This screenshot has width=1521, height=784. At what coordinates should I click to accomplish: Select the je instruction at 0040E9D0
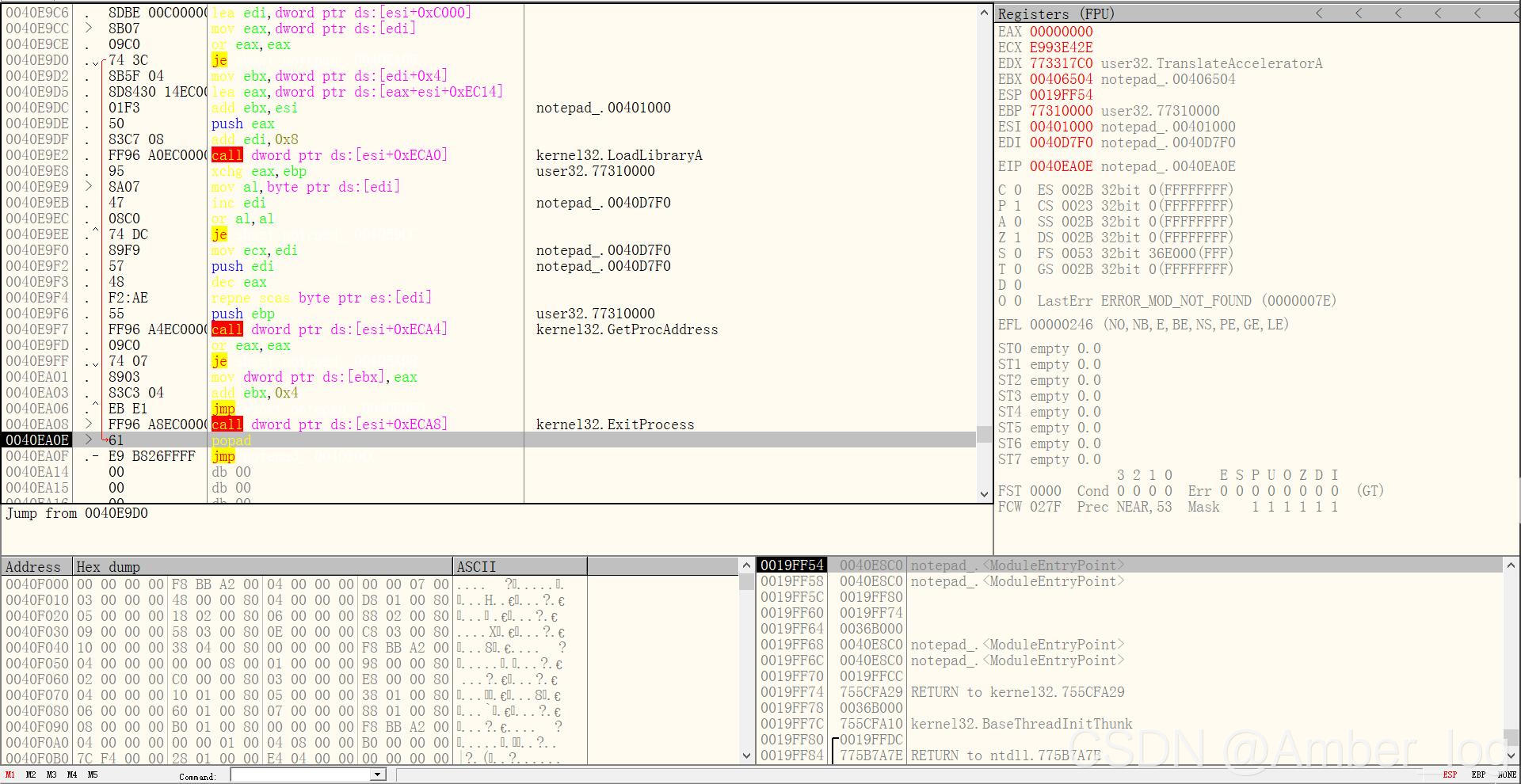pos(489,60)
